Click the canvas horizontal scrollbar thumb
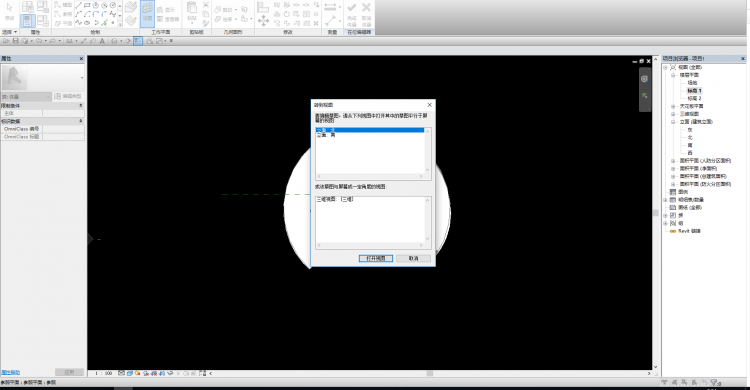Screen dimensions: 750x390 tap(430, 373)
